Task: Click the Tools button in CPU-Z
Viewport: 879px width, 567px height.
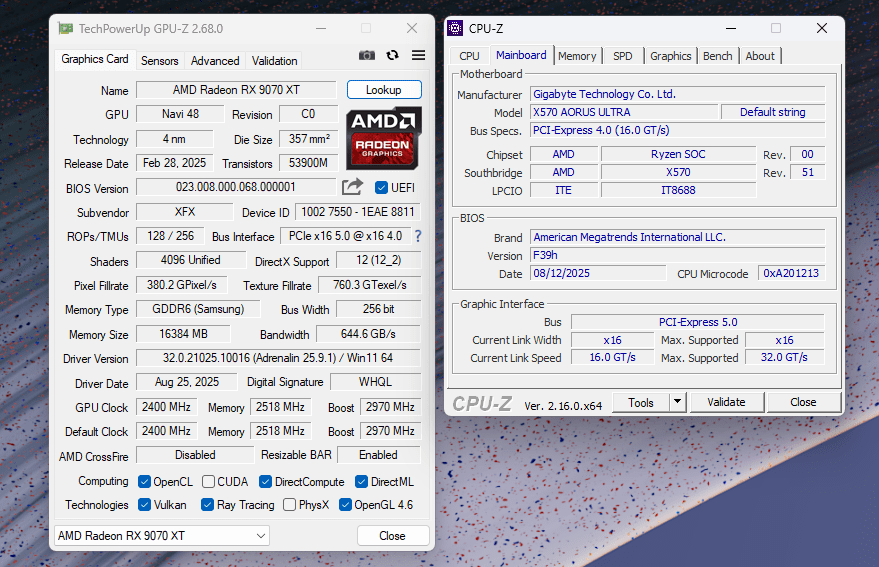Action: click(641, 402)
